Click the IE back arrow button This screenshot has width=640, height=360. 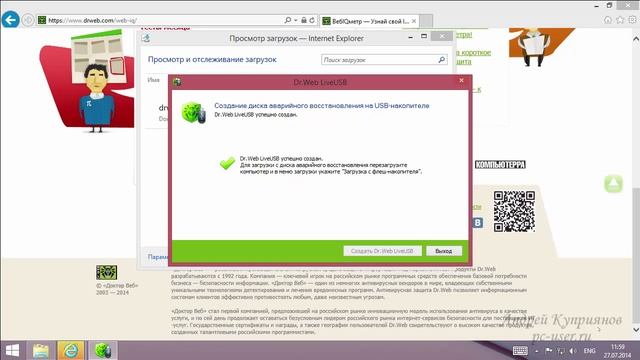11,20
